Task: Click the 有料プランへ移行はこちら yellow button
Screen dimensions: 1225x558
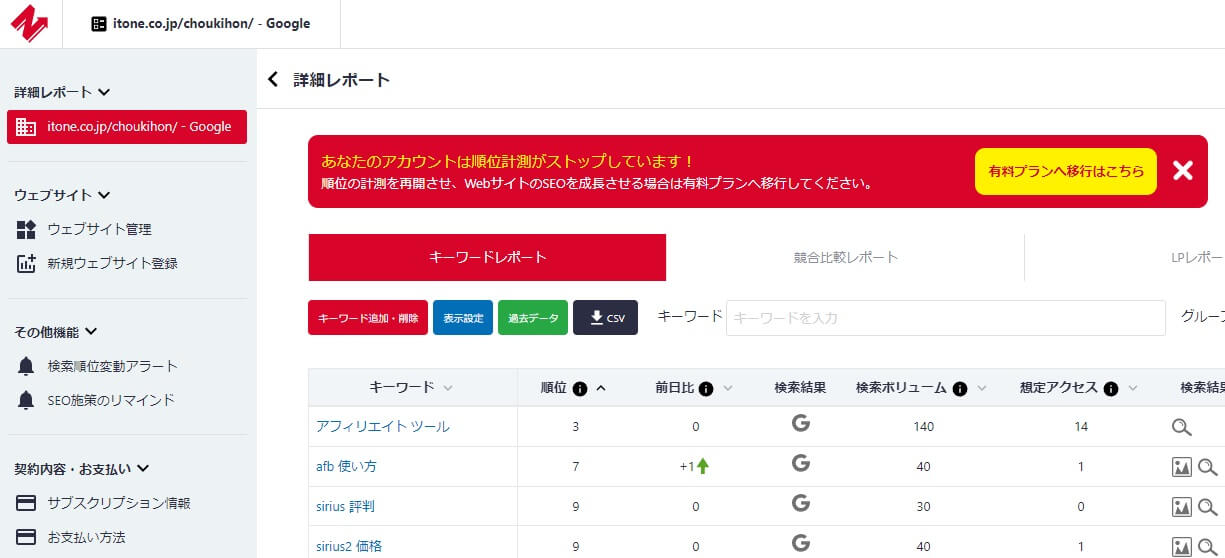Action: coord(1066,171)
